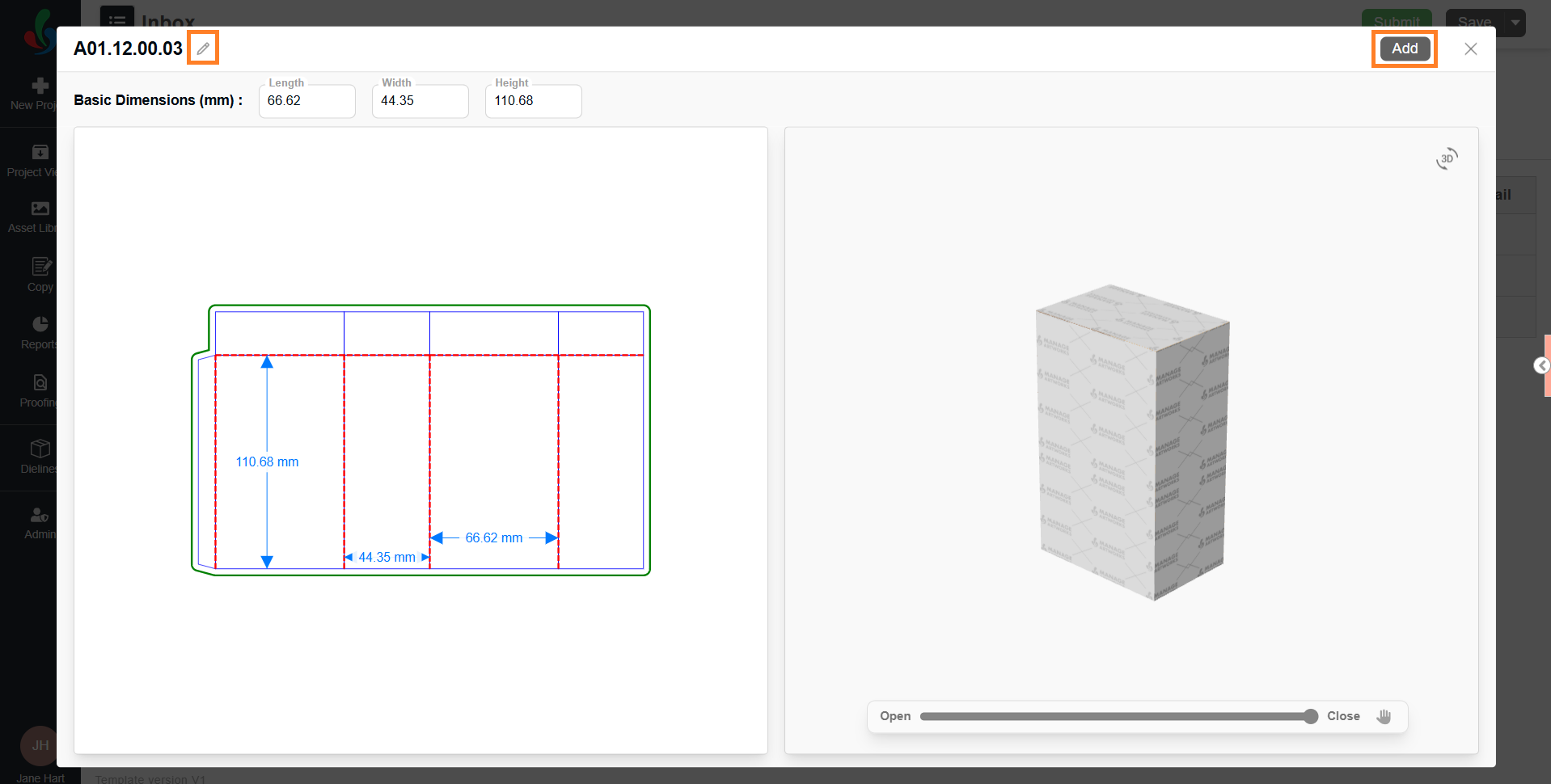This screenshot has width=1551, height=784.
Task: Open the Asset Library sidebar icon
Action: point(39,217)
